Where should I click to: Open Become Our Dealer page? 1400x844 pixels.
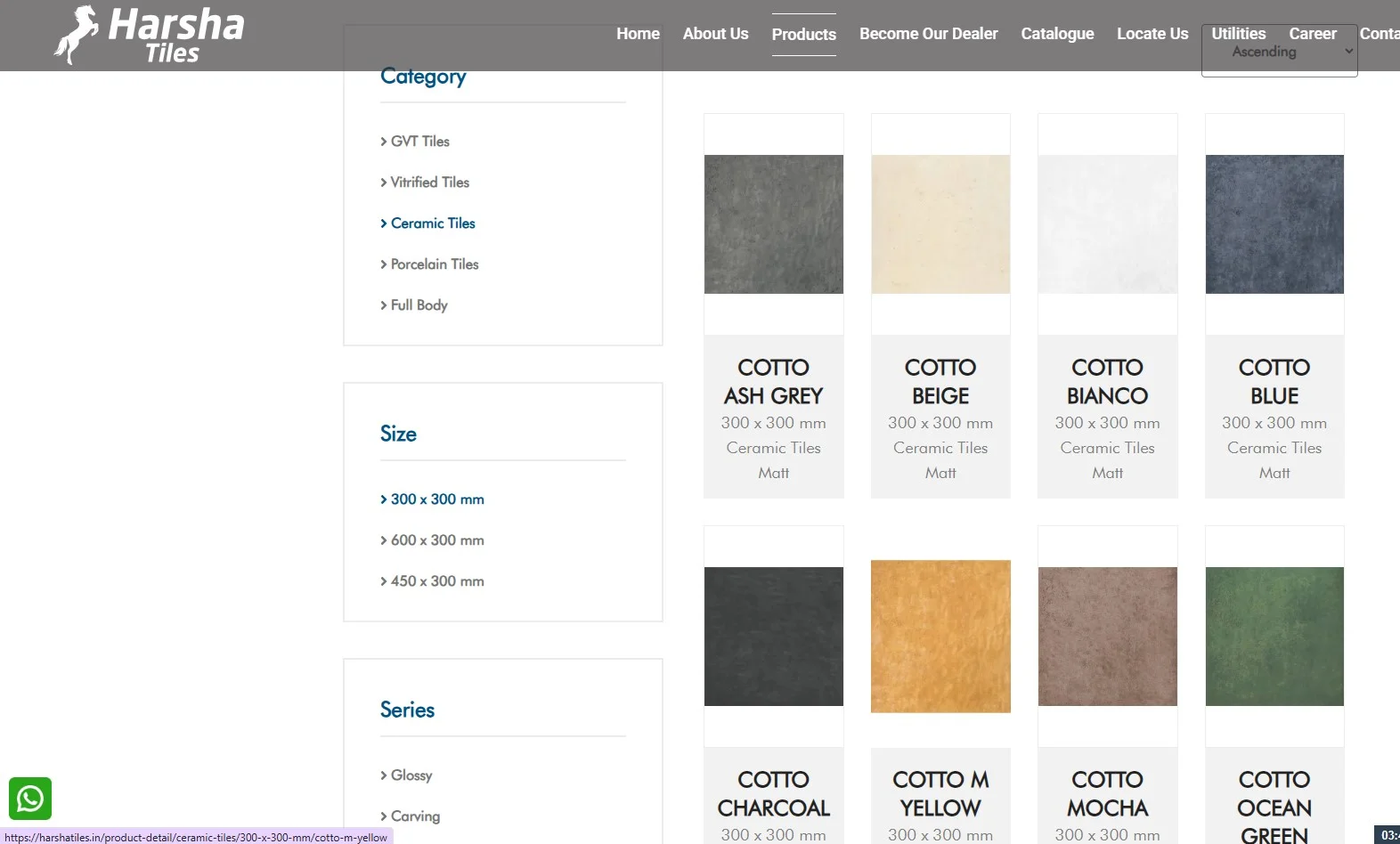tap(928, 34)
